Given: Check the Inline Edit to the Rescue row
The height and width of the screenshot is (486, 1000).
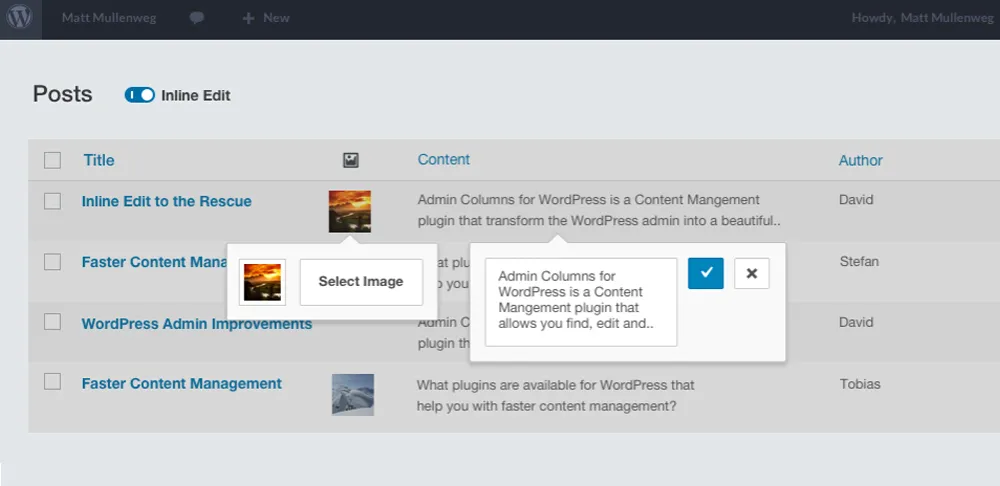Looking at the screenshot, I should coord(52,202).
